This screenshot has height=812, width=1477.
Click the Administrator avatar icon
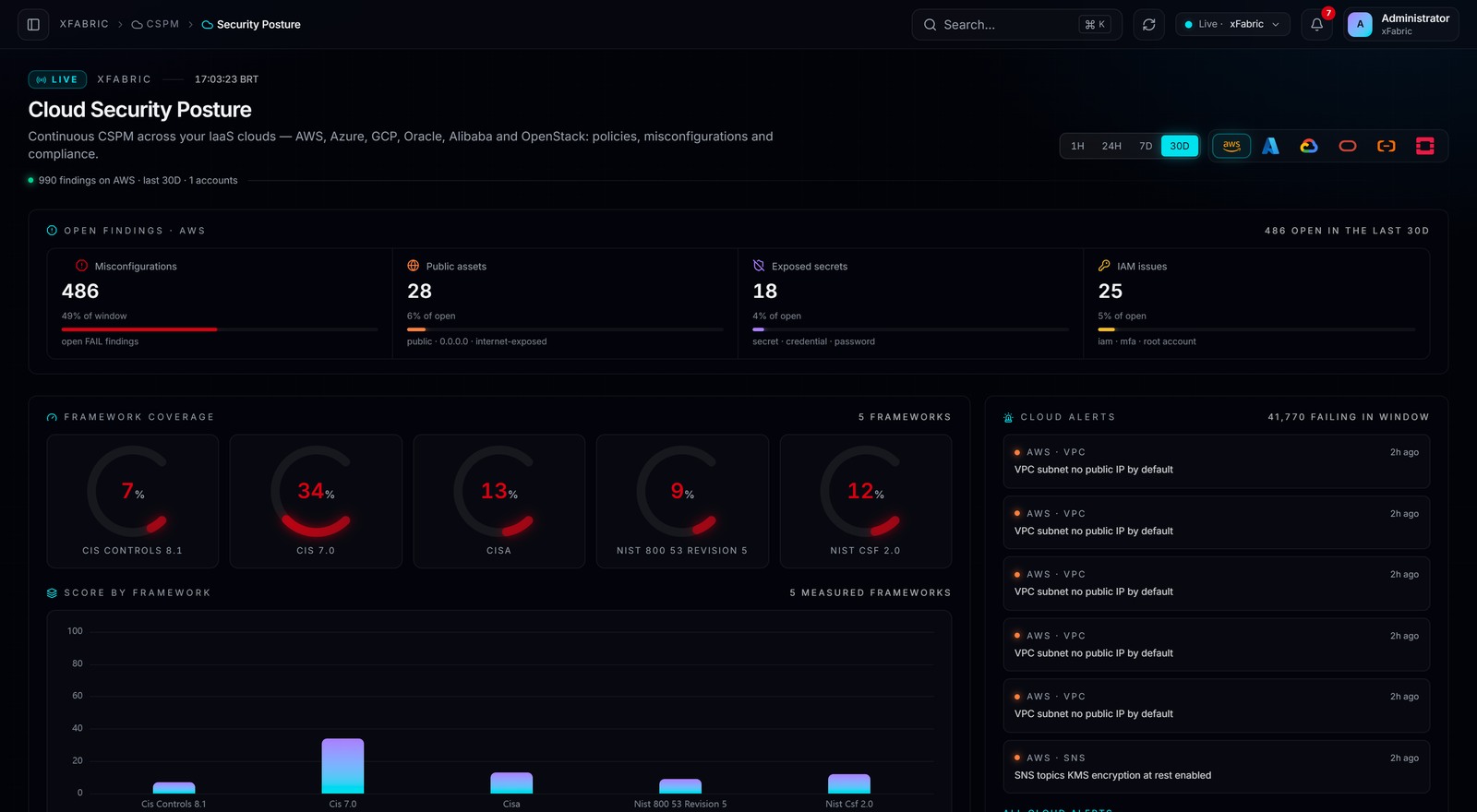[x=1360, y=25]
